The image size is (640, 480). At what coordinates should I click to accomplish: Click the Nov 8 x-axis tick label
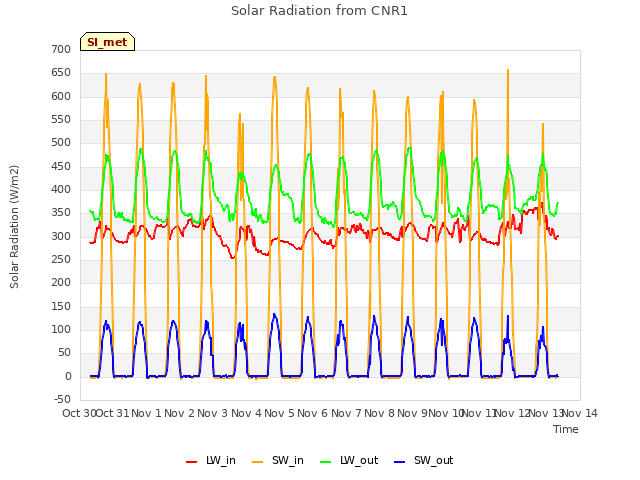point(379,413)
